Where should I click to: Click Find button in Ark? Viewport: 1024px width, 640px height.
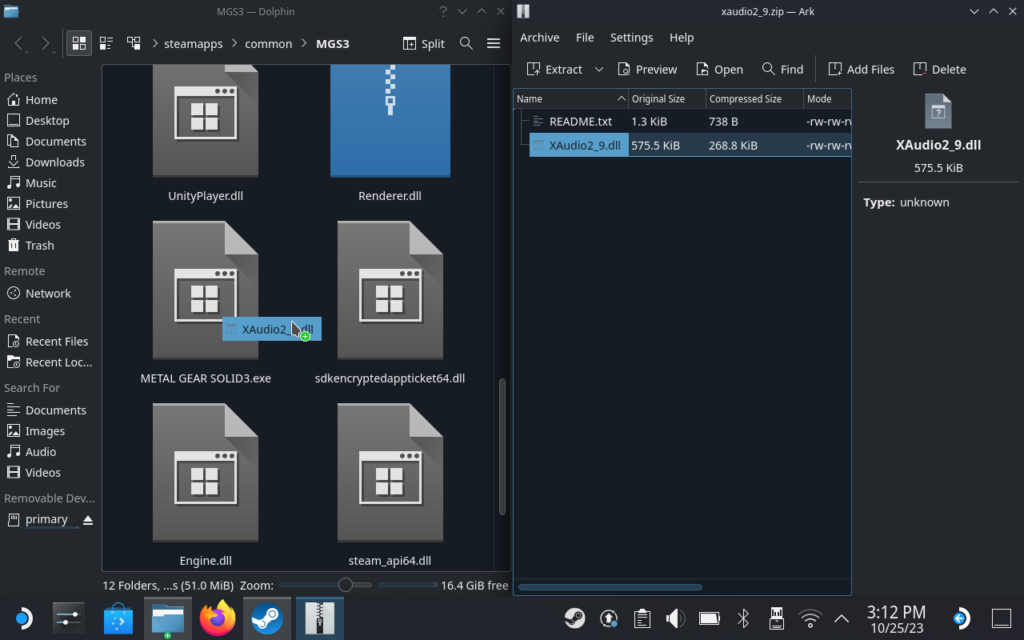[x=782, y=69]
